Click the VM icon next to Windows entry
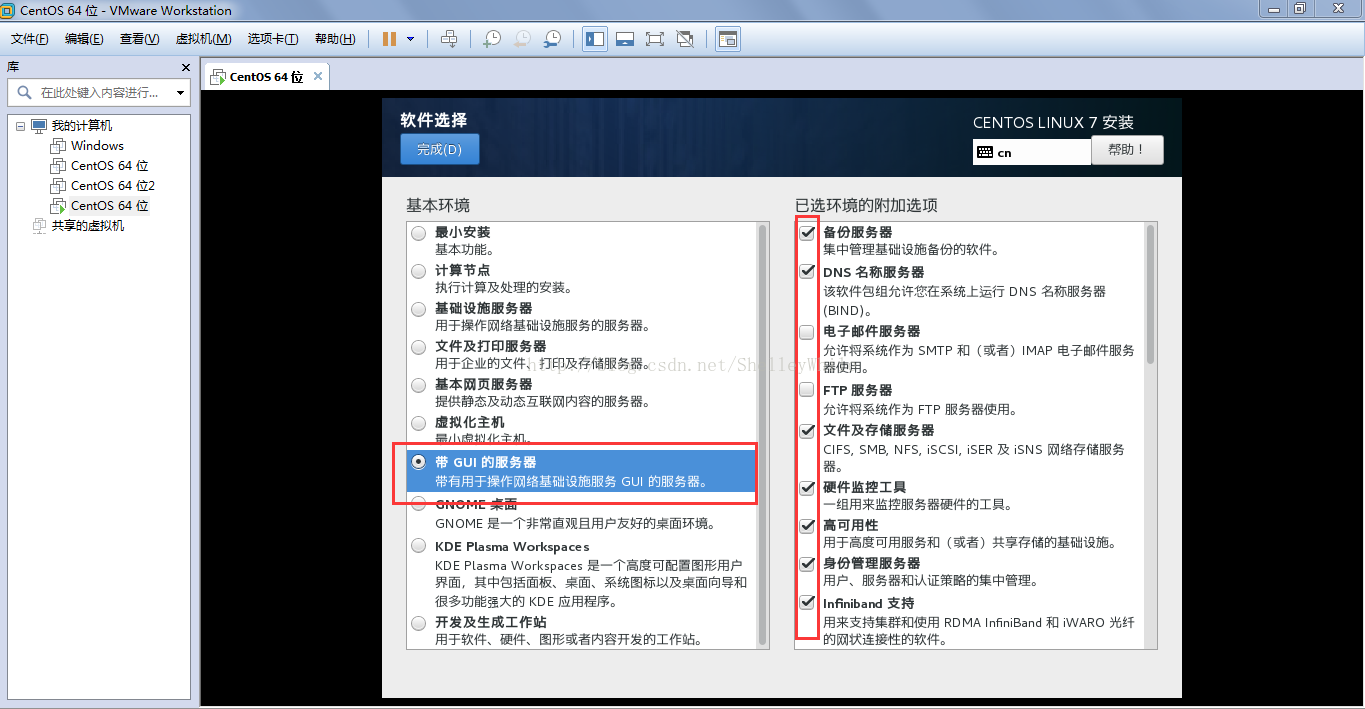The width and height of the screenshot is (1365, 709). (x=58, y=146)
